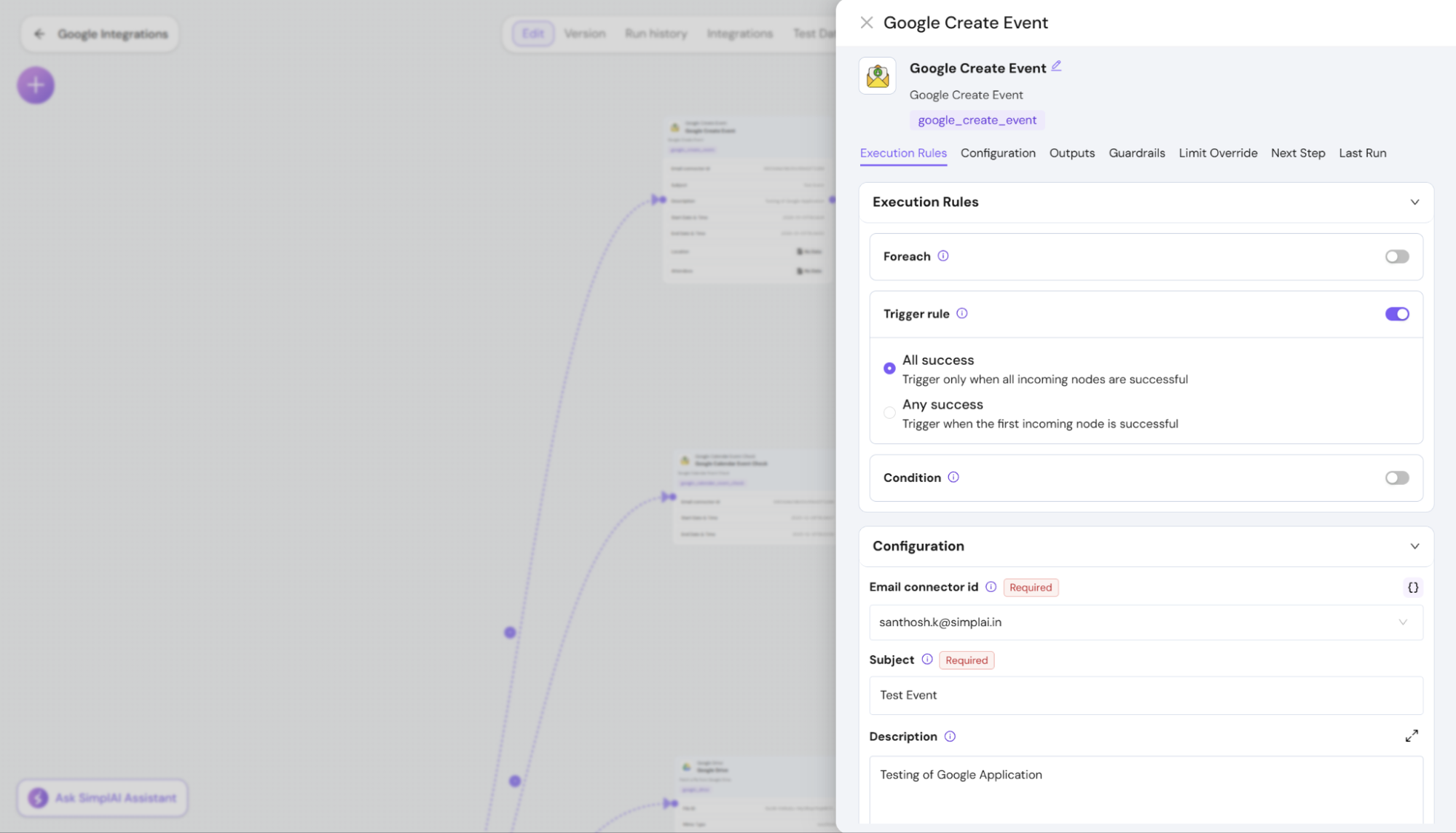Open the Version tab
1456x833 pixels.
coord(584,33)
